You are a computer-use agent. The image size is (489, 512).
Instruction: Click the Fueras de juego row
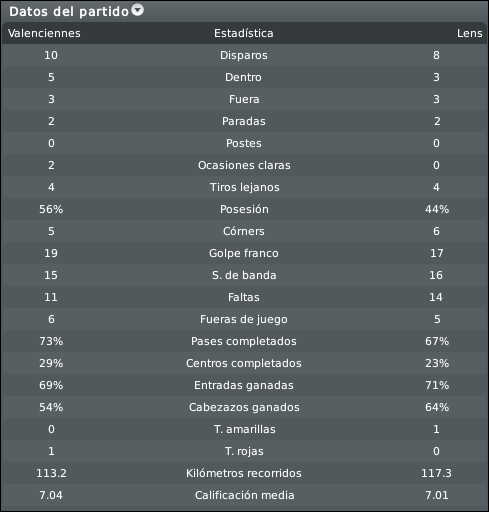pyautogui.click(x=244, y=319)
